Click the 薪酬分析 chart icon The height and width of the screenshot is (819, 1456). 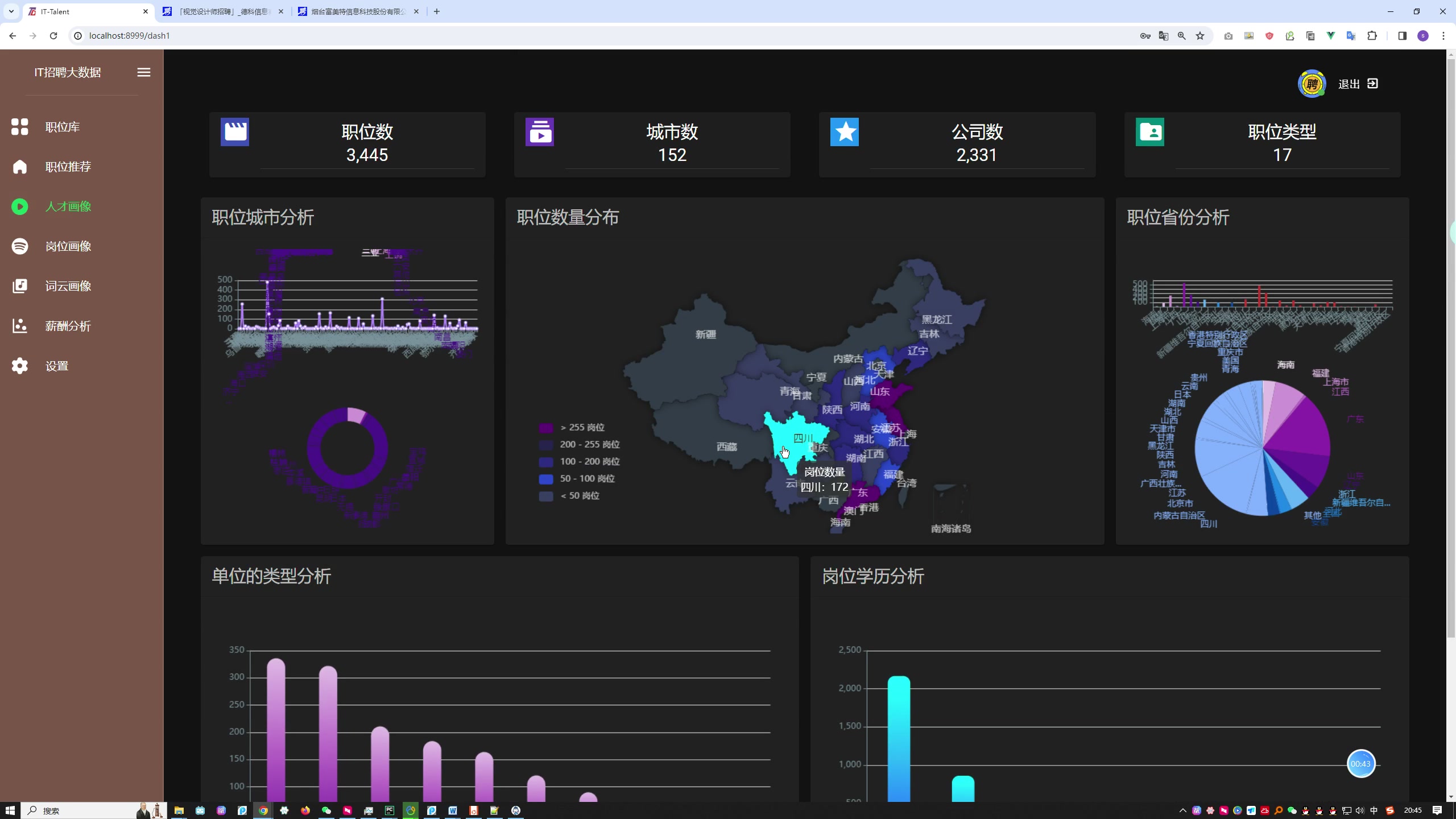point(19,326)
